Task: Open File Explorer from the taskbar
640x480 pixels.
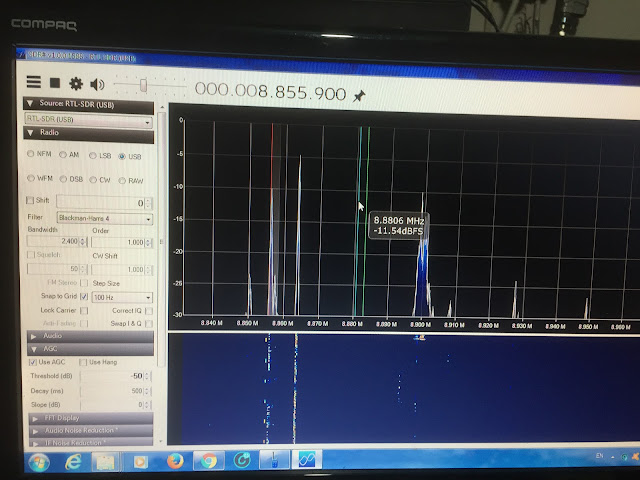Action: pyautogui.click(x=105, y=462)
